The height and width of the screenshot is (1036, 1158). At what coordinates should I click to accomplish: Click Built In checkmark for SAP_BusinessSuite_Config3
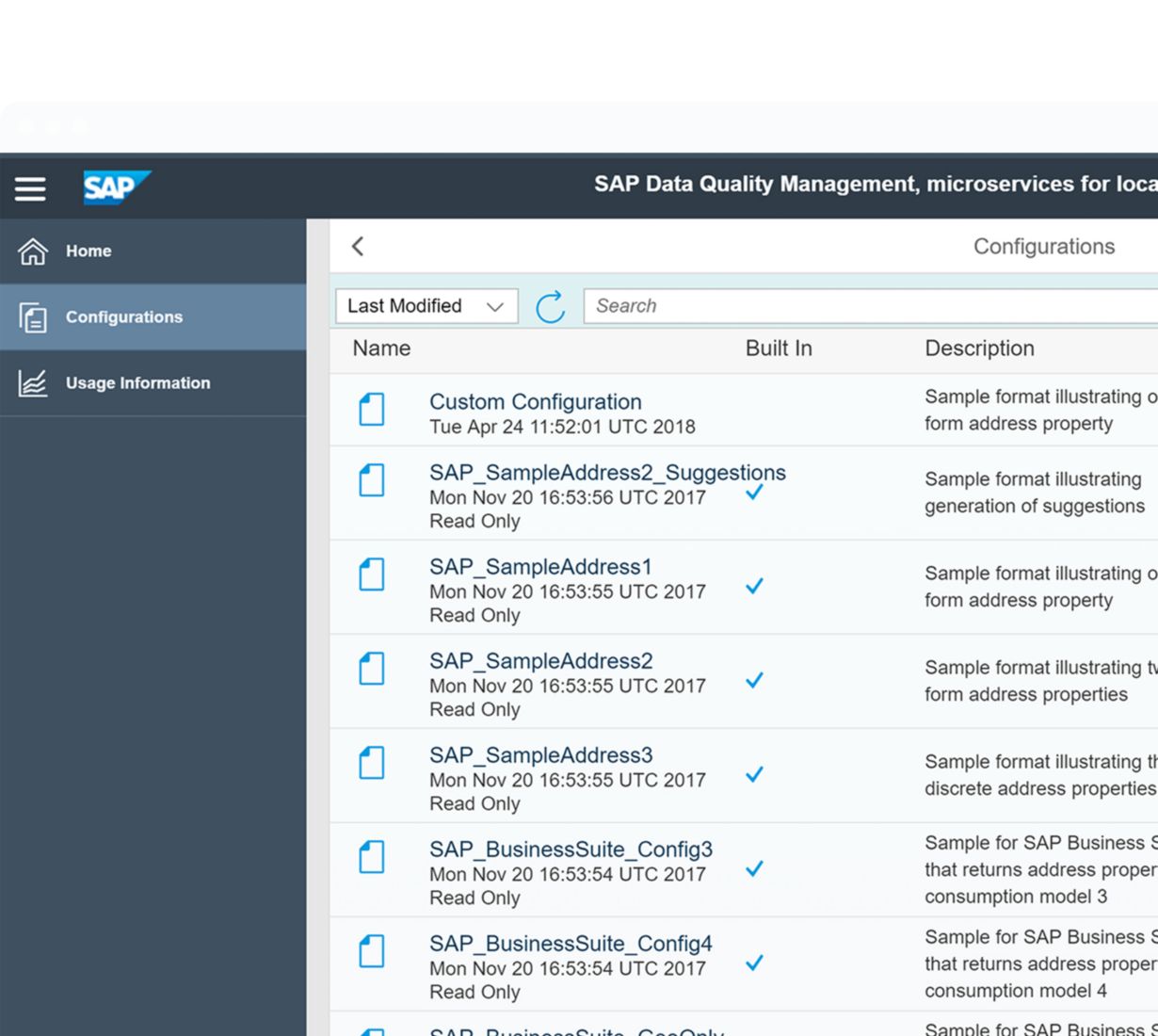pos(754,868)
